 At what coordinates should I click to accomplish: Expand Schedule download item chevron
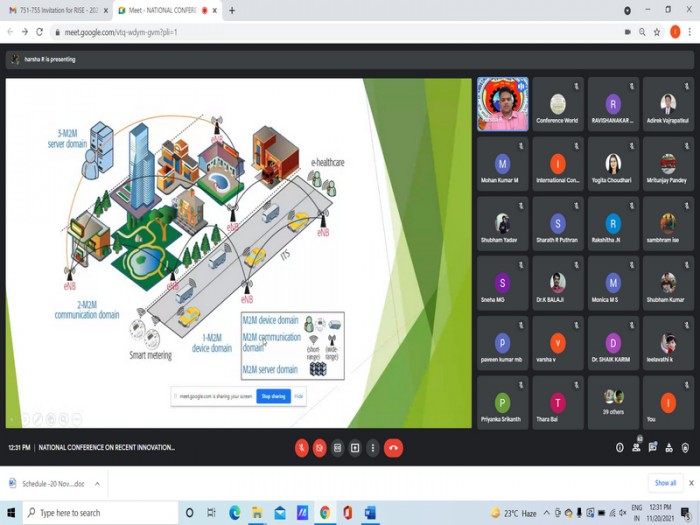coord(97,484)
